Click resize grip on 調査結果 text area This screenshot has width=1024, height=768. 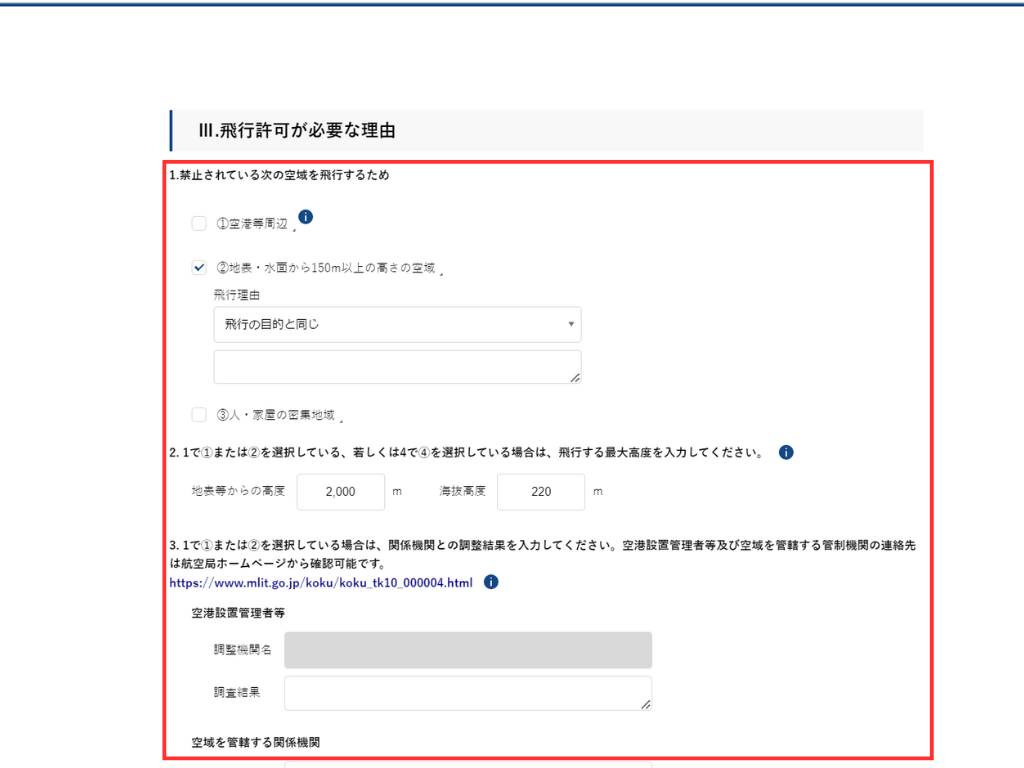pos(645,703)
